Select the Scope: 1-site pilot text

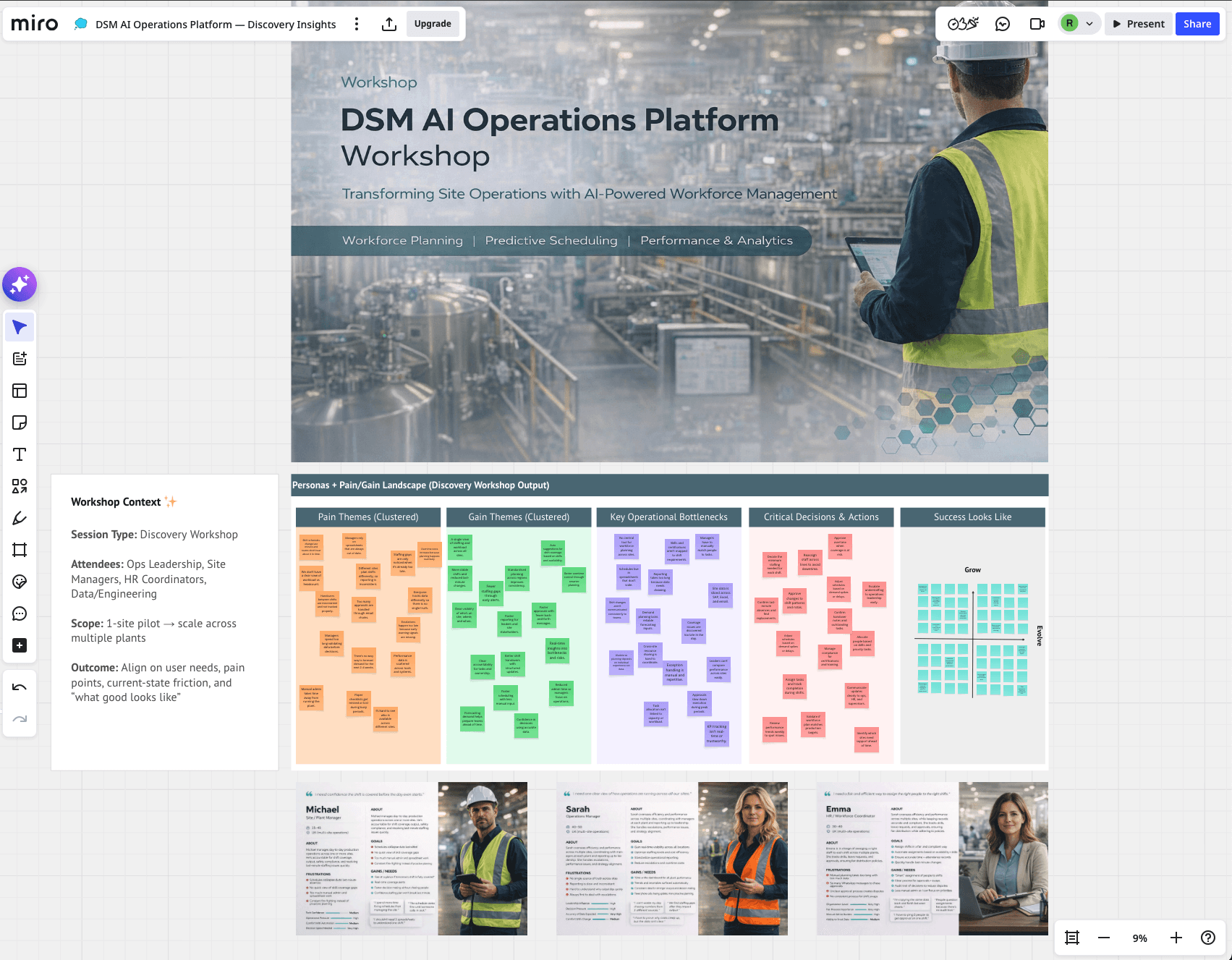click(x=153, y=631)
